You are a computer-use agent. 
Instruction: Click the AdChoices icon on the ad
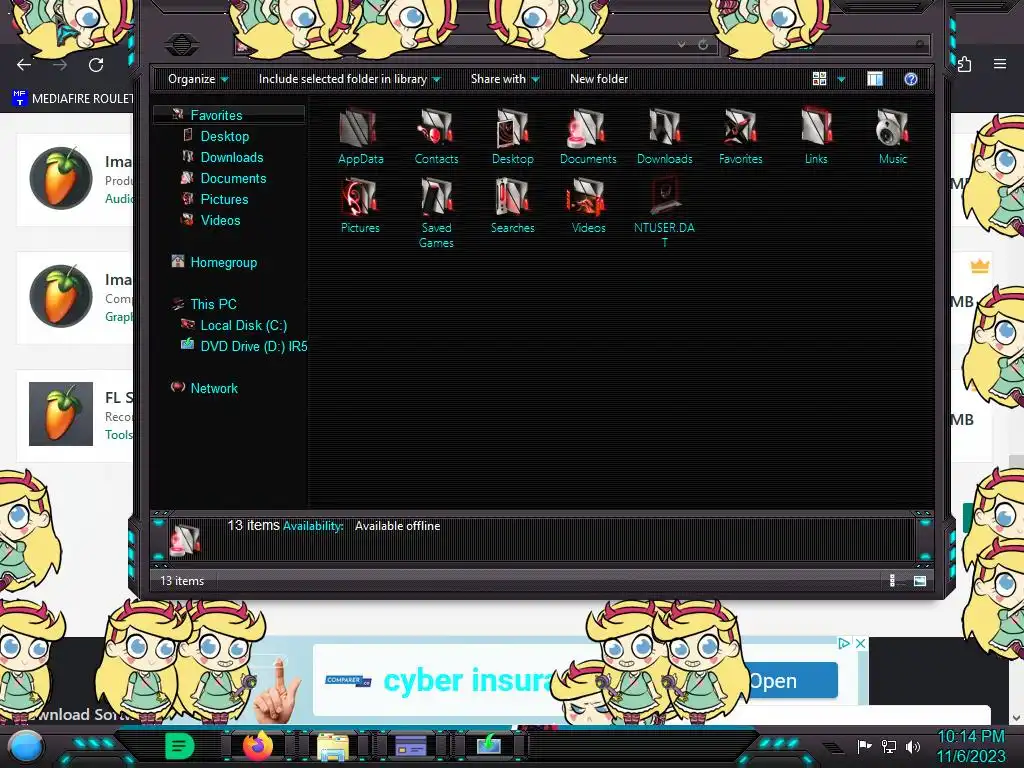pos(844,643)
